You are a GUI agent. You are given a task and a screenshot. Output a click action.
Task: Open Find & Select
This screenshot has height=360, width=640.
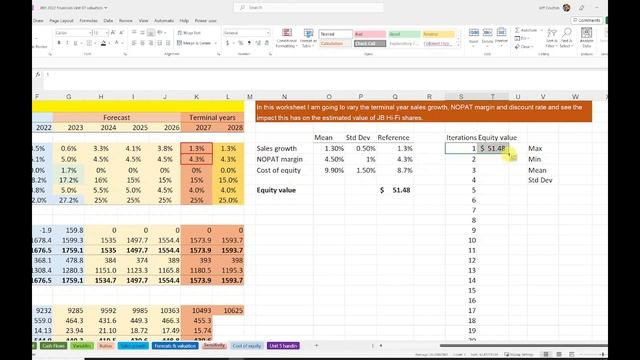[567, 38]
